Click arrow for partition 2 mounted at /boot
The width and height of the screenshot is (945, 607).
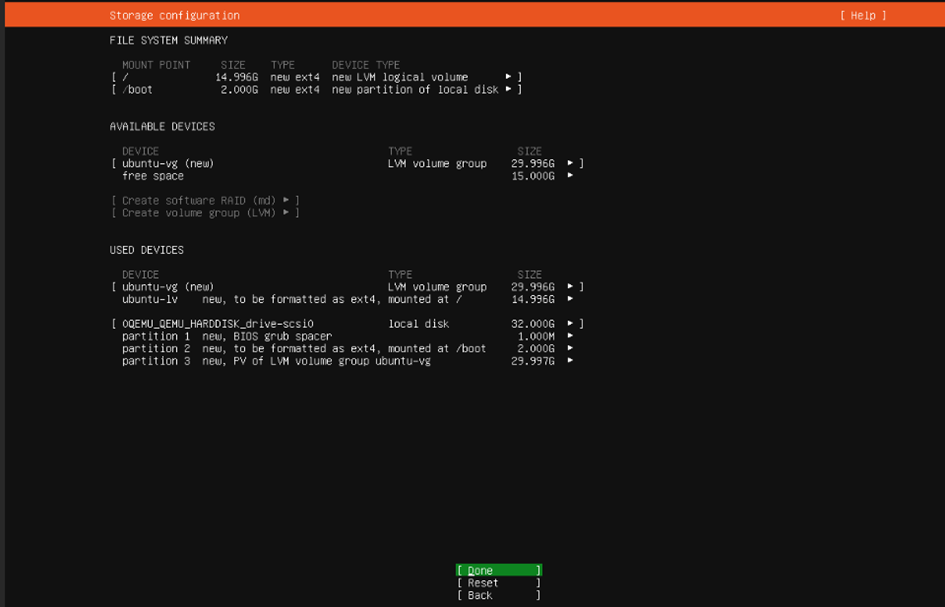570,348
